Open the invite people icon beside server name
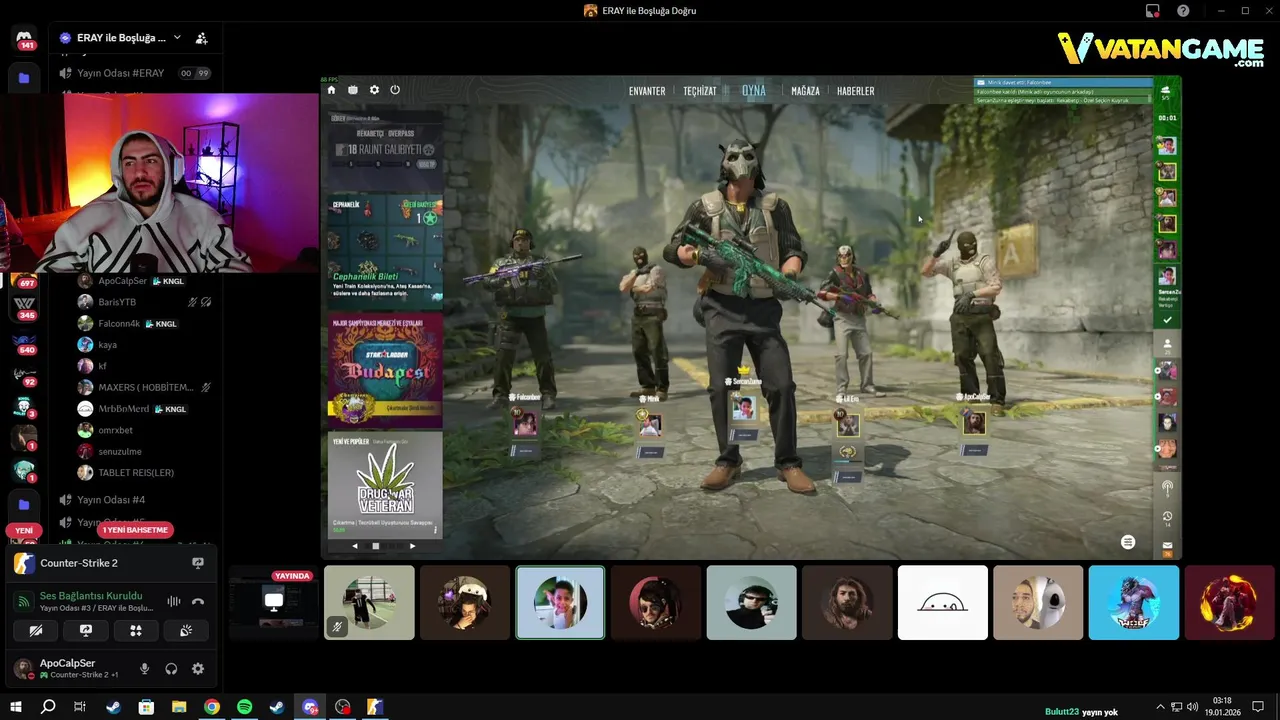The height and width of the screenshot is (720, 1280). [201, 38]
